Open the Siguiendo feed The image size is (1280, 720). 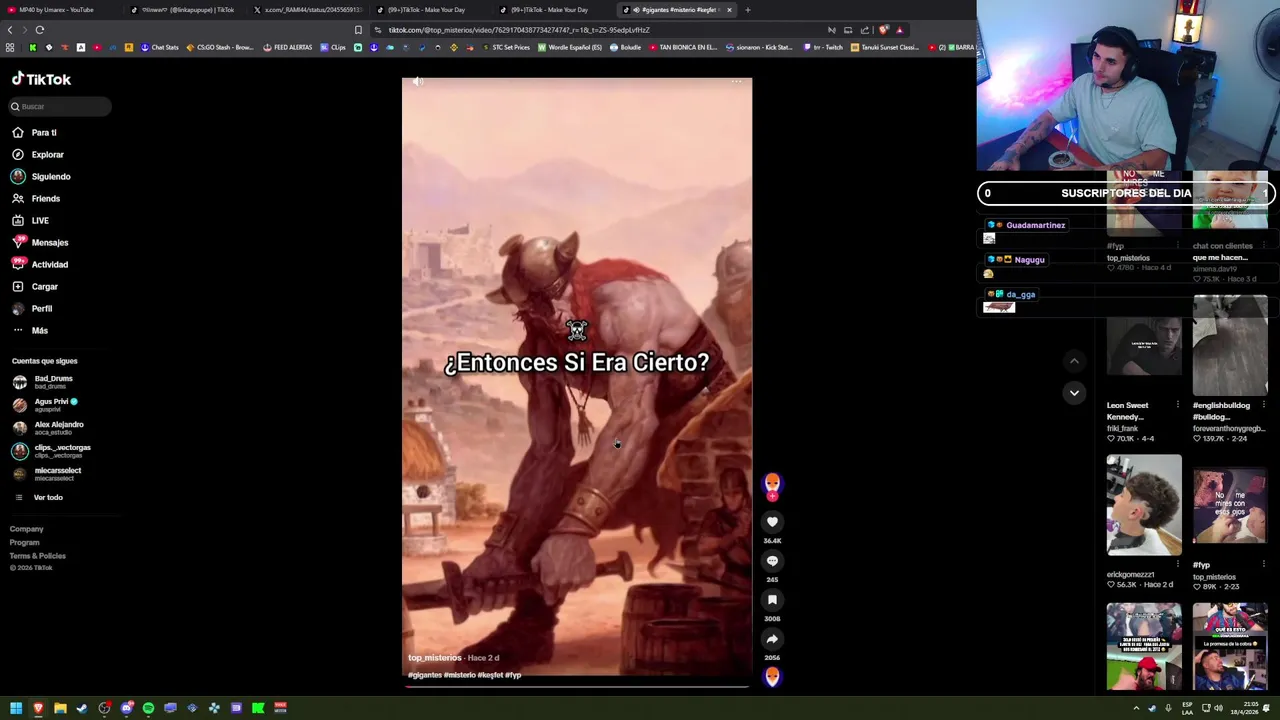[x=50, y=176]
